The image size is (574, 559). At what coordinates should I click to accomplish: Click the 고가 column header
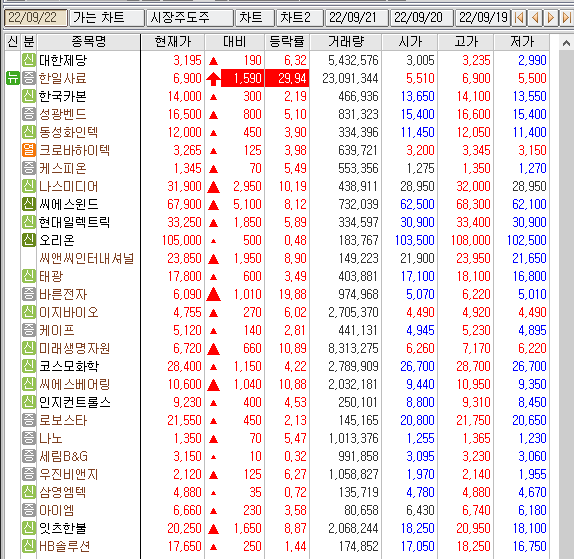pos(466,42)
